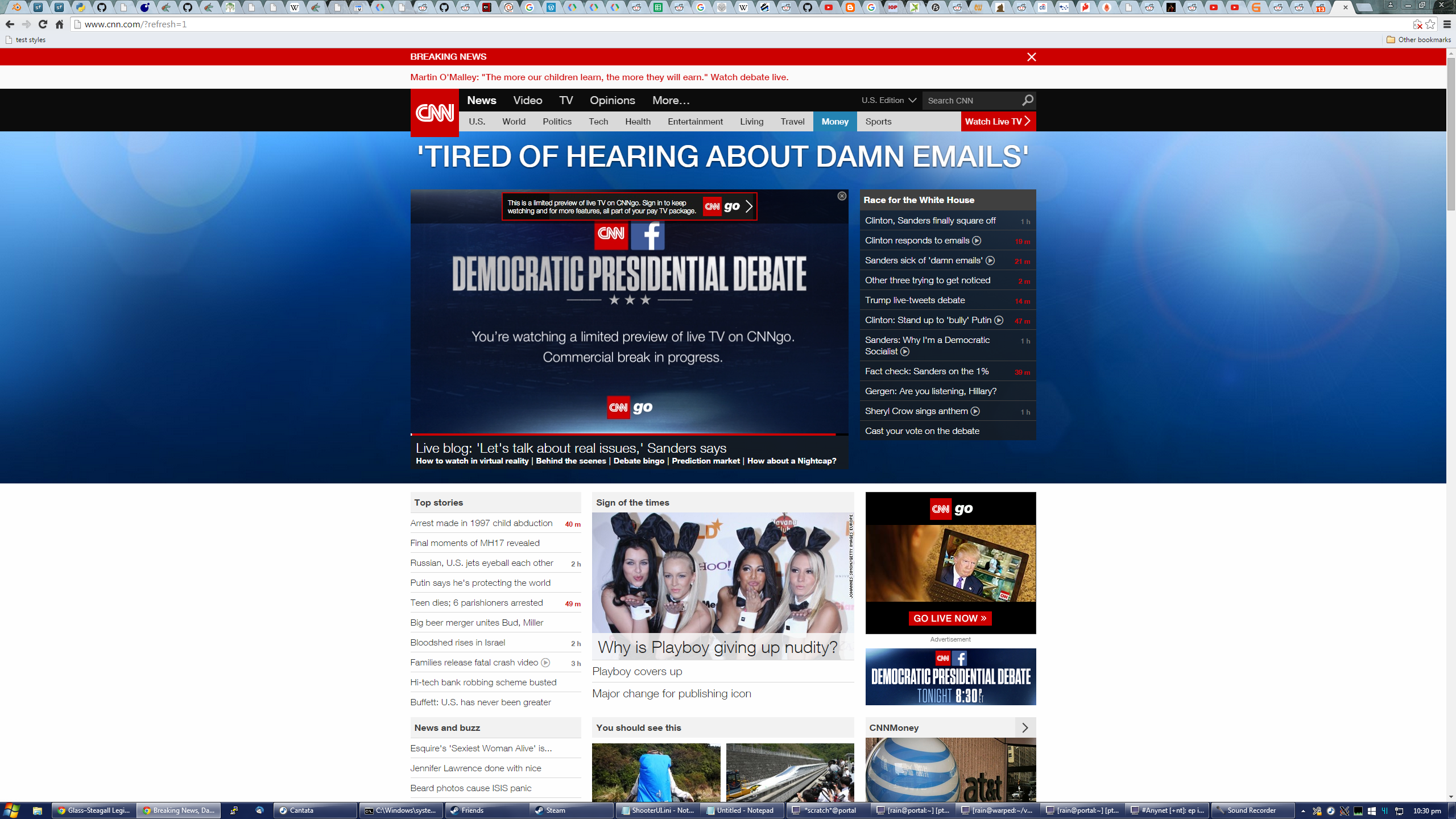1456x819 pixels.
Task: Click the Democratic Presidential Debate Tonight banner
Action: (x=950, y=677)
